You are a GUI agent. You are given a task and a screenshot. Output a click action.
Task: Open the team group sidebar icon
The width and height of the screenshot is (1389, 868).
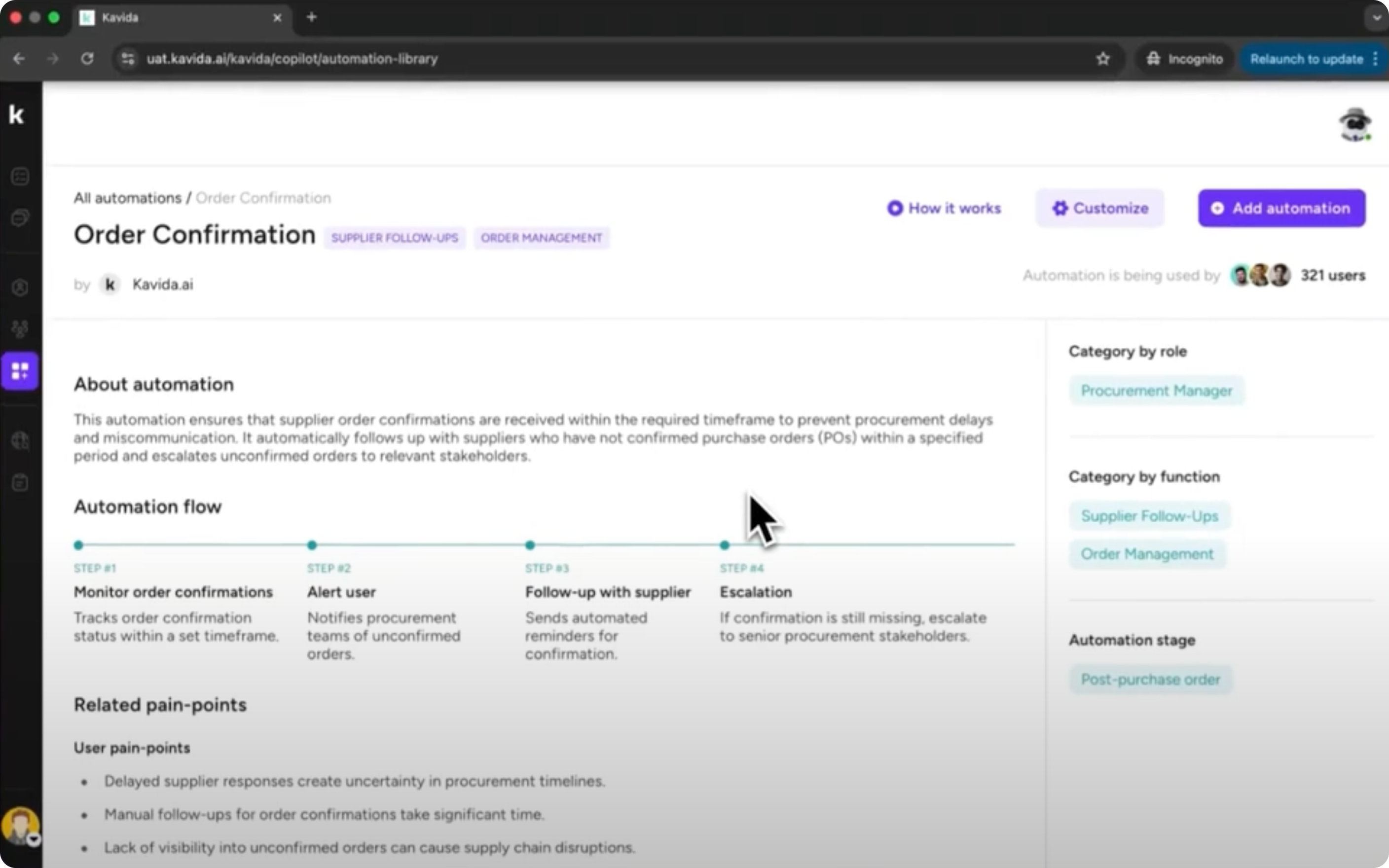tap(20, 329)
